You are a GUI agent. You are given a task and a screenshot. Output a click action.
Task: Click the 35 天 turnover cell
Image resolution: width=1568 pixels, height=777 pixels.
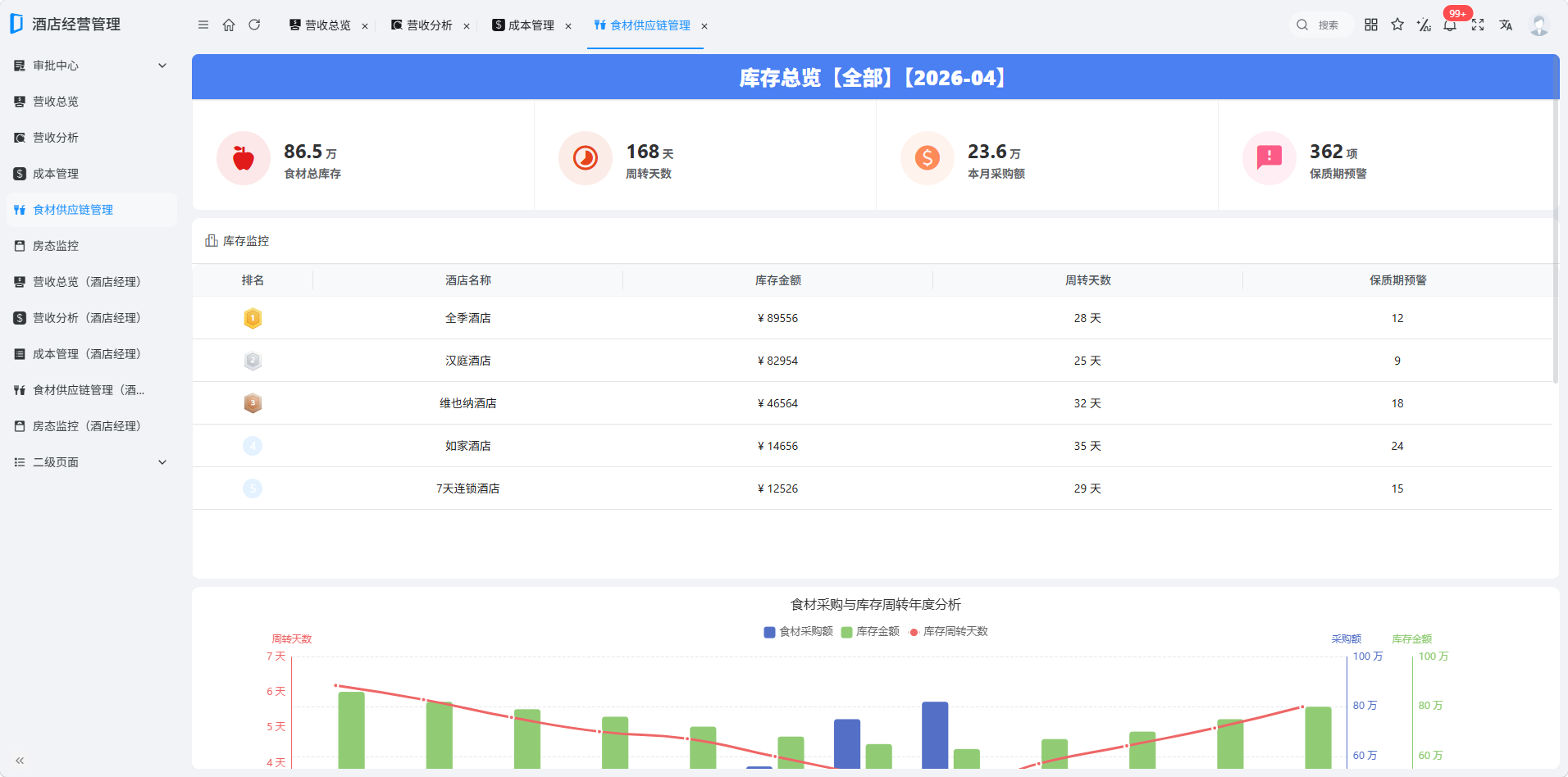click(x=1087, y=446)
